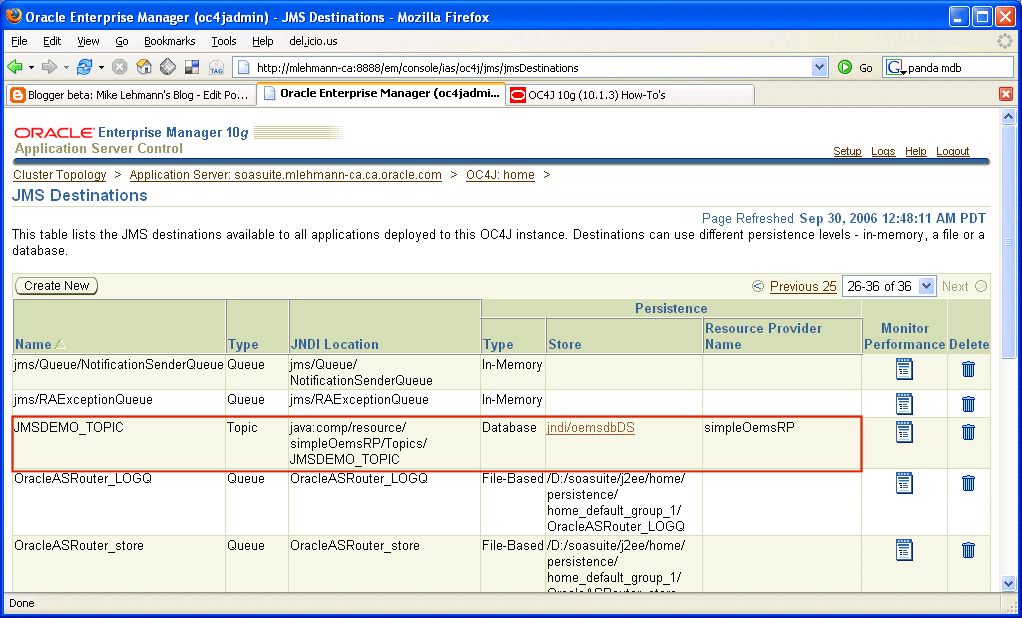Go to the Home page icon
Viewport: 1022px width, 618px height.
(143, 67)
